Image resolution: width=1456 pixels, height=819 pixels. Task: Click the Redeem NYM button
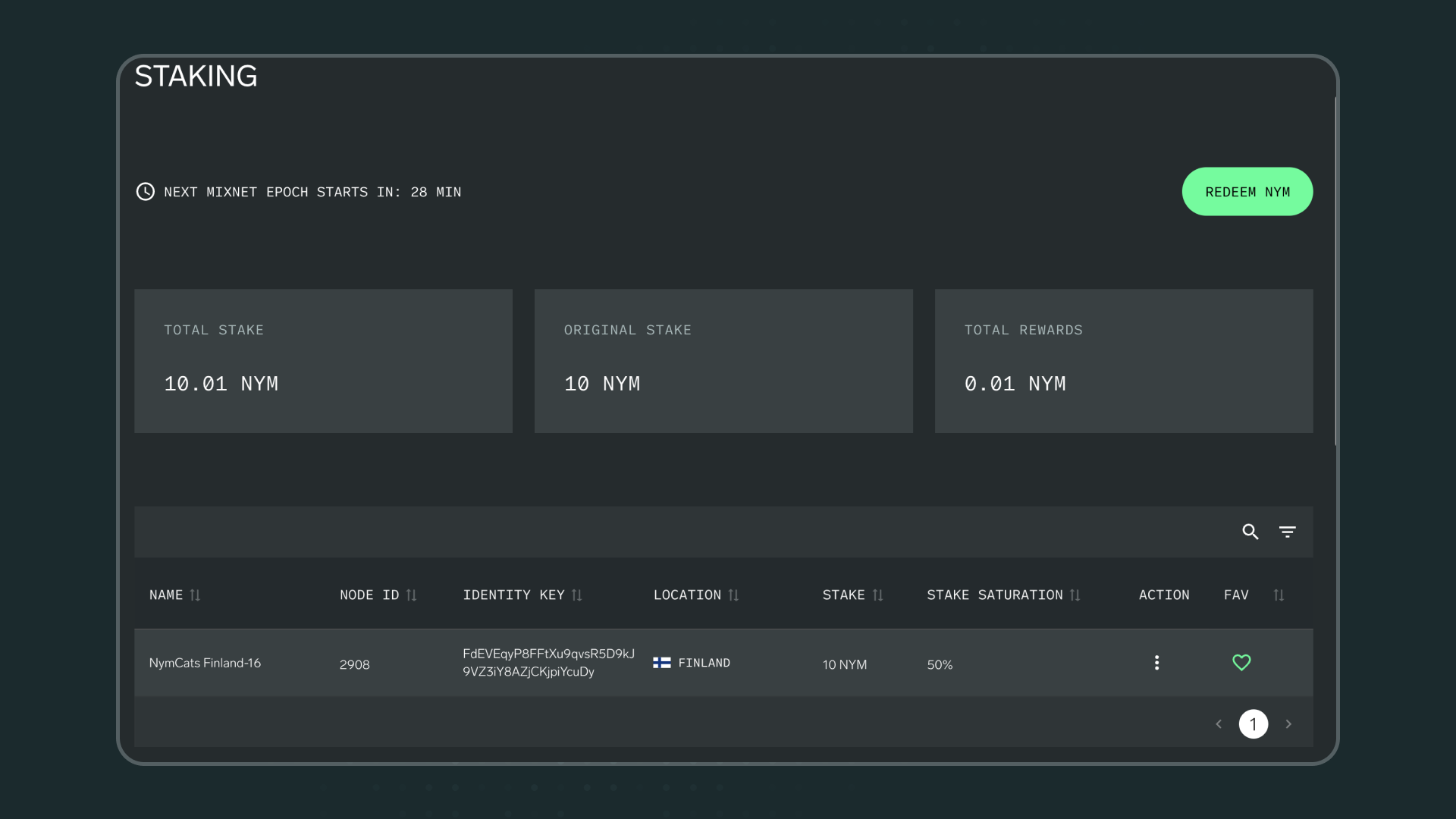coord(1247,192)
